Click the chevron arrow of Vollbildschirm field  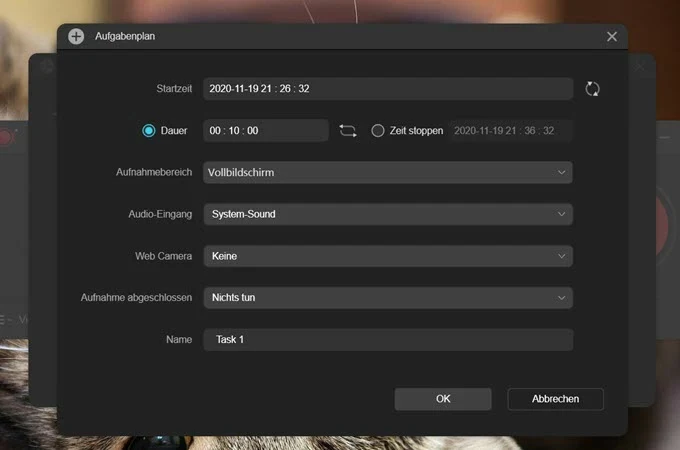[x=561, y=173]
